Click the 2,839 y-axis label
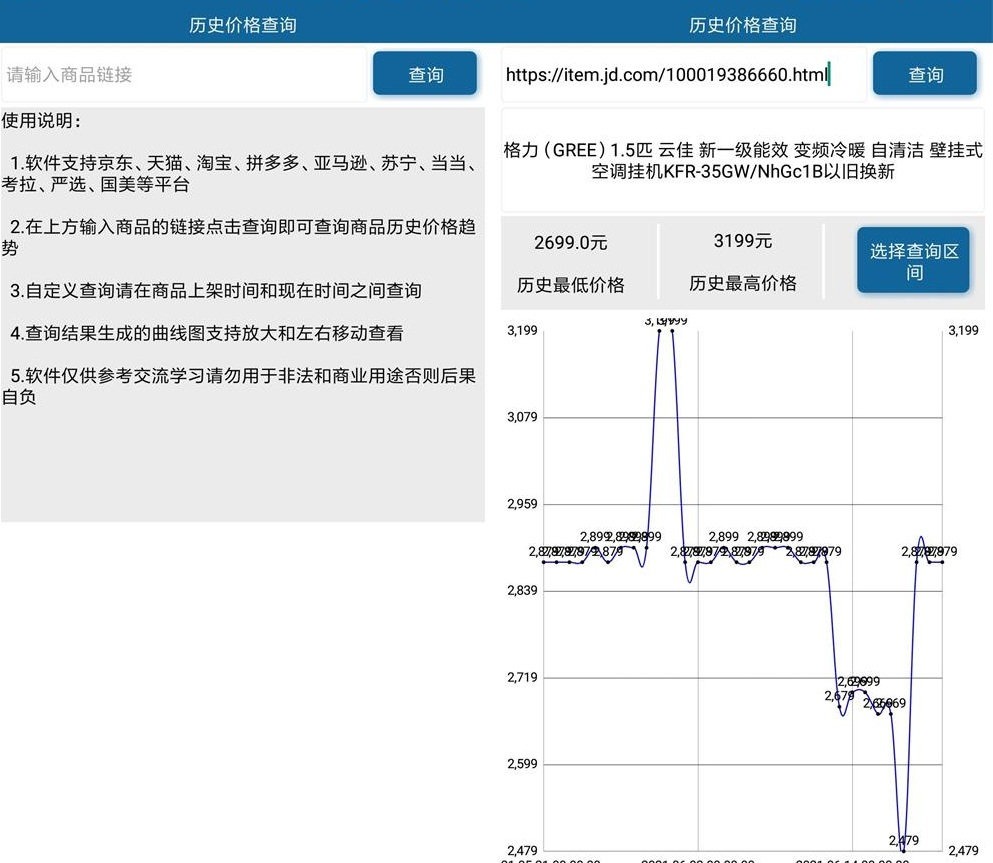The width and height of the screenshot is (993, 863). 522,591
